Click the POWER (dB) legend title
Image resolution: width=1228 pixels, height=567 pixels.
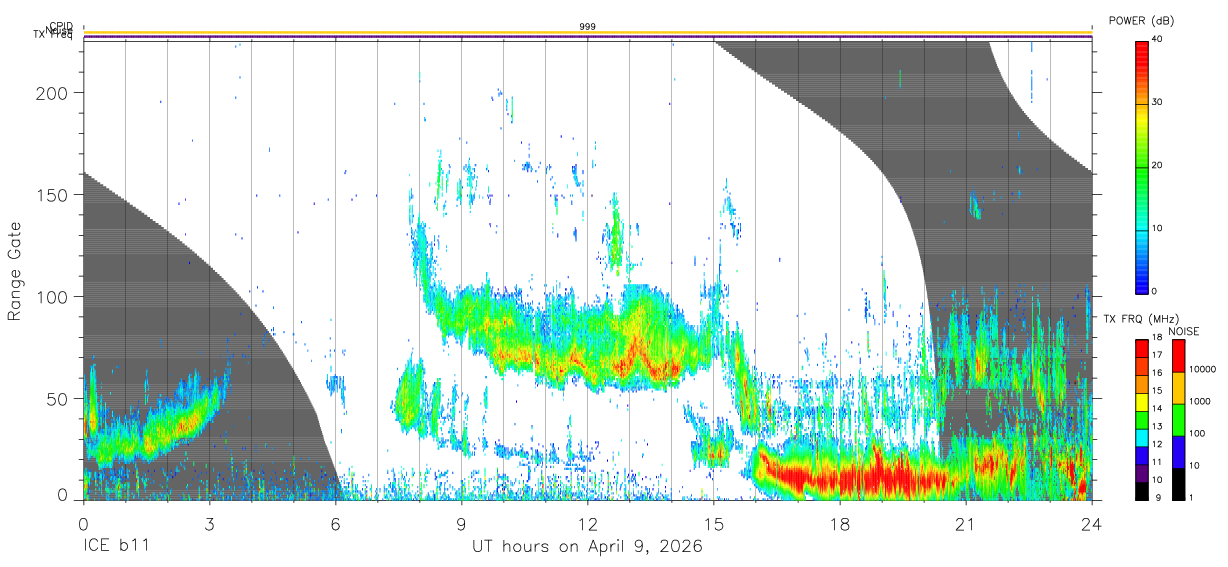pos(1142,21)
